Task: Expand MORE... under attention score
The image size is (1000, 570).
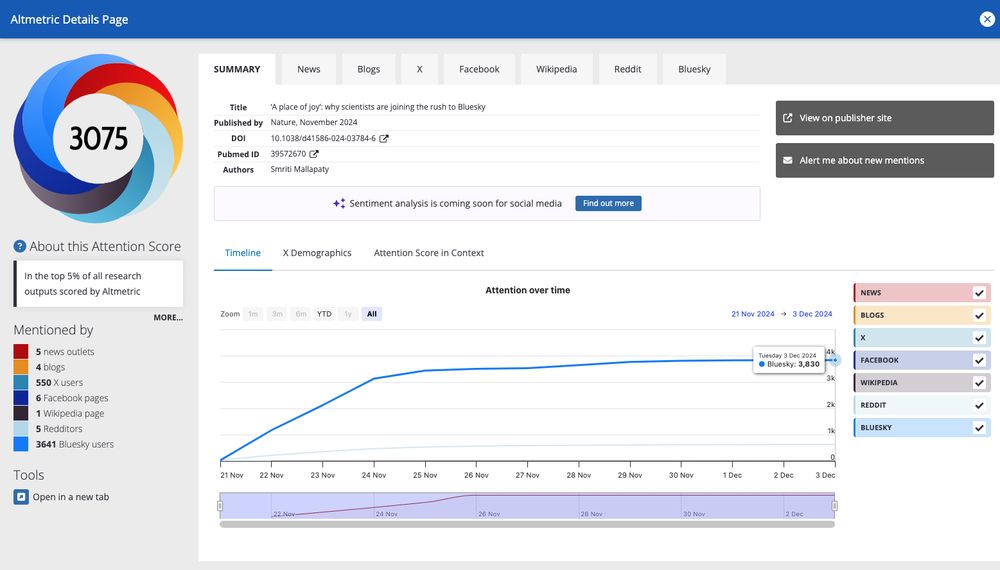Action: click(168, 318)
